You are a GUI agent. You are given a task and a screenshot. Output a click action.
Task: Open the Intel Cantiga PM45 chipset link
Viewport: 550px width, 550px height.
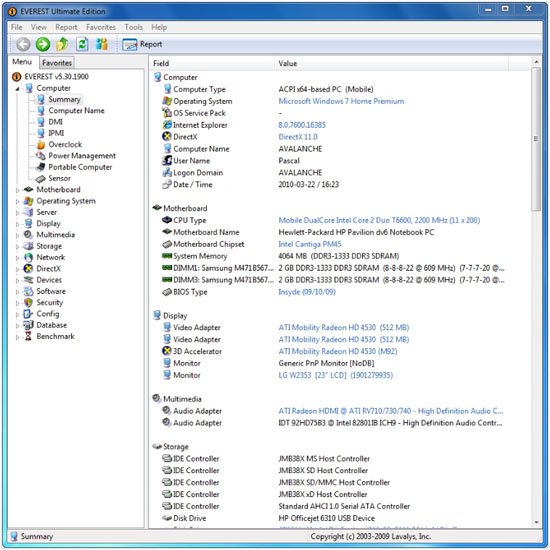(310, 244)
